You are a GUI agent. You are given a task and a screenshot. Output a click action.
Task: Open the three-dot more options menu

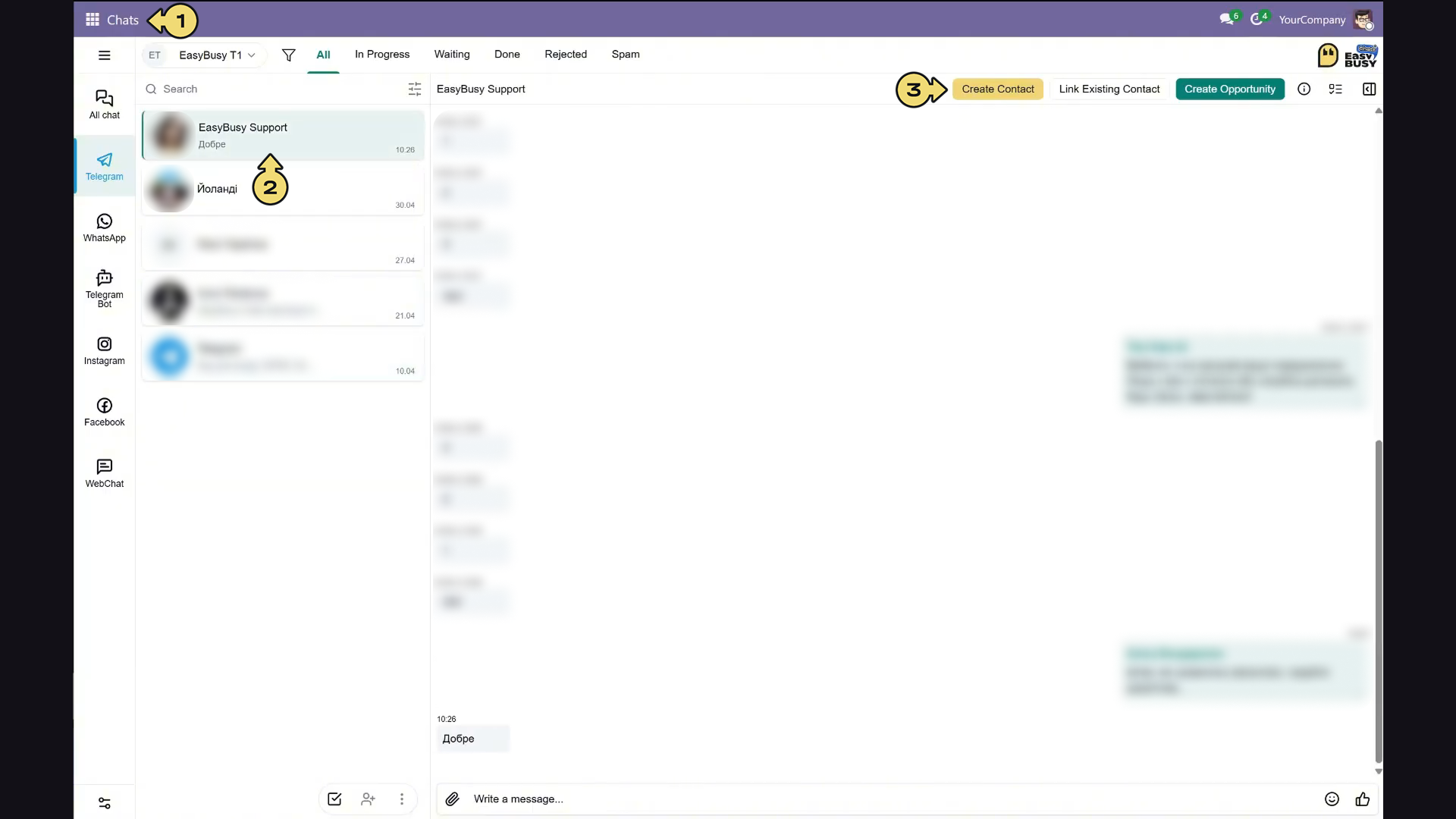402,799
